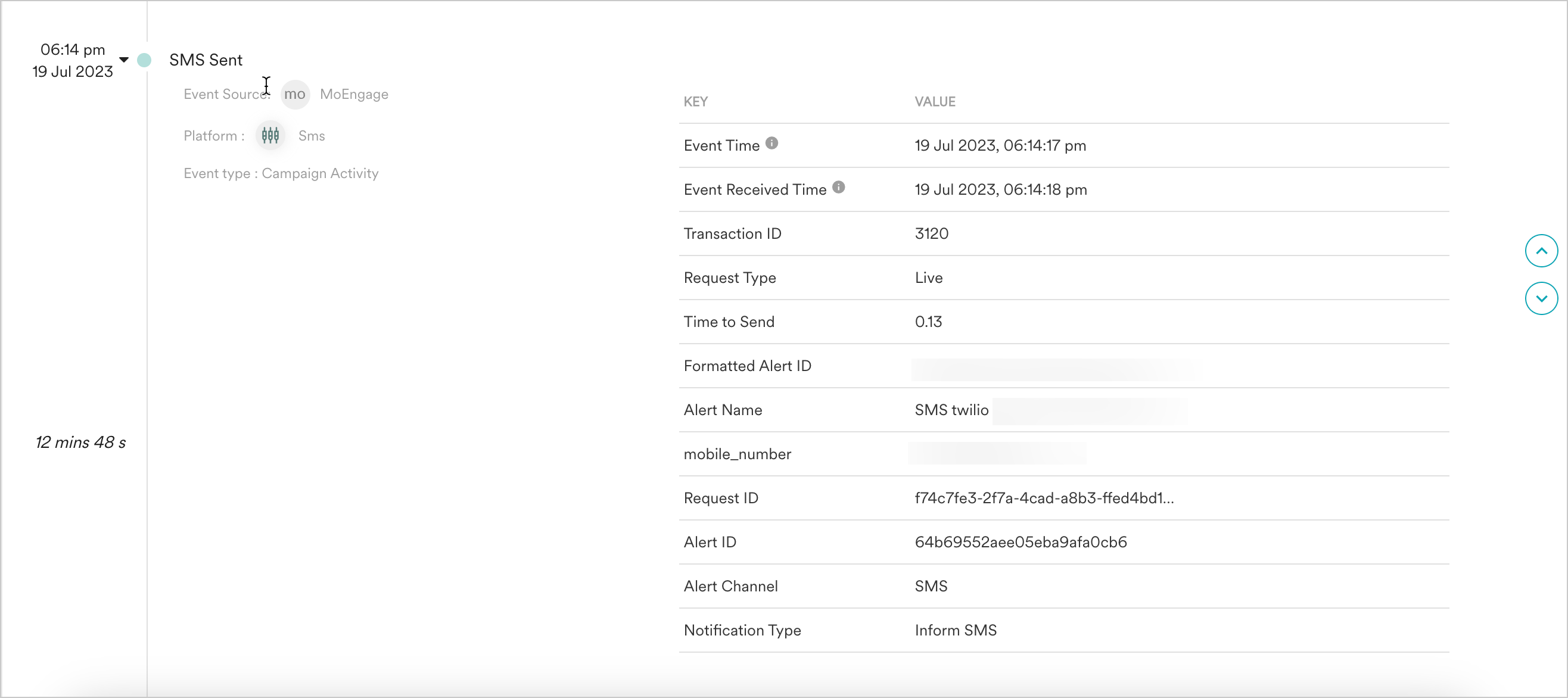
Task: Click the Transaction ID value 3120
Action: [931, 233]
